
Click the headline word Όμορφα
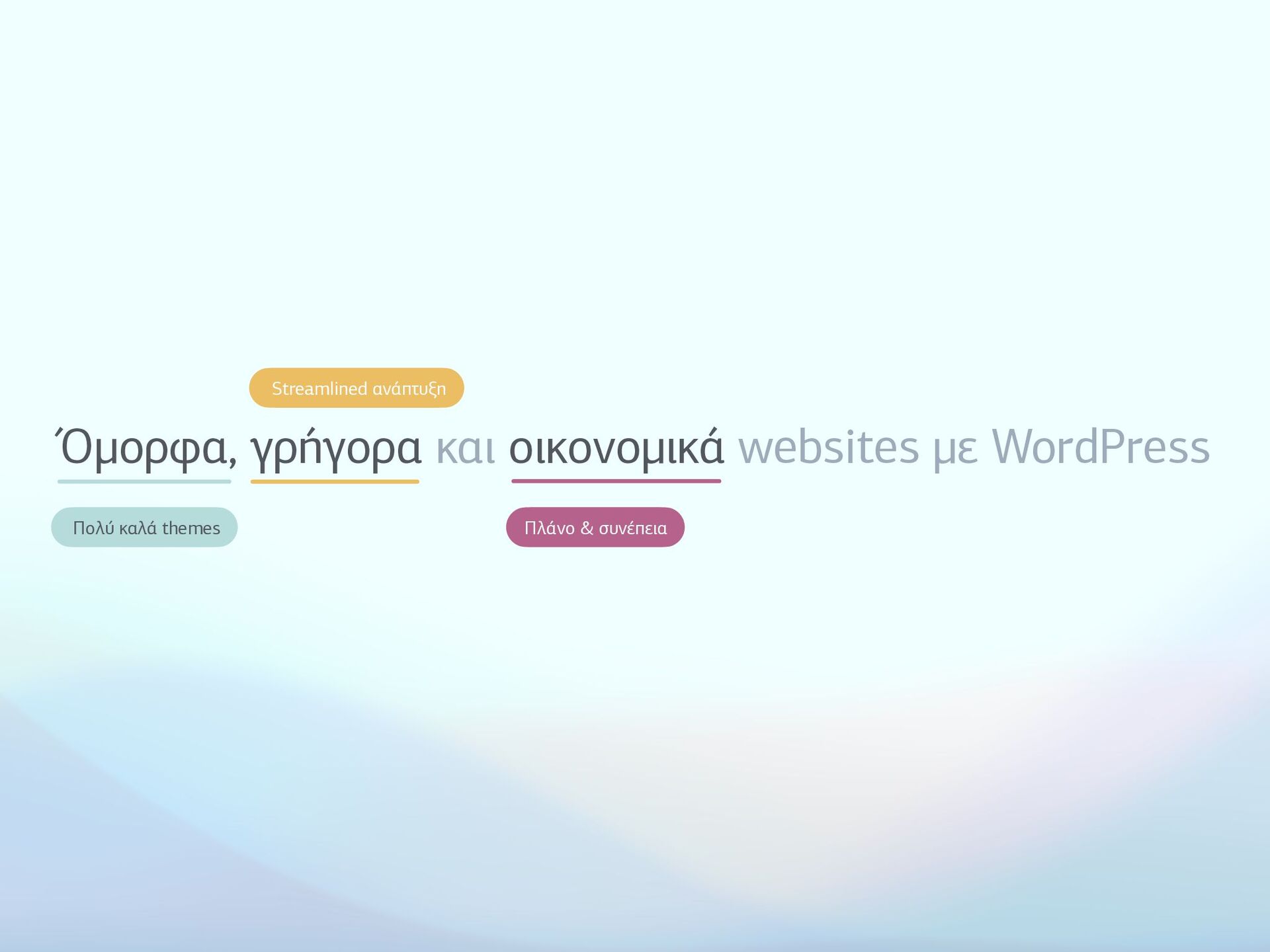142,448
